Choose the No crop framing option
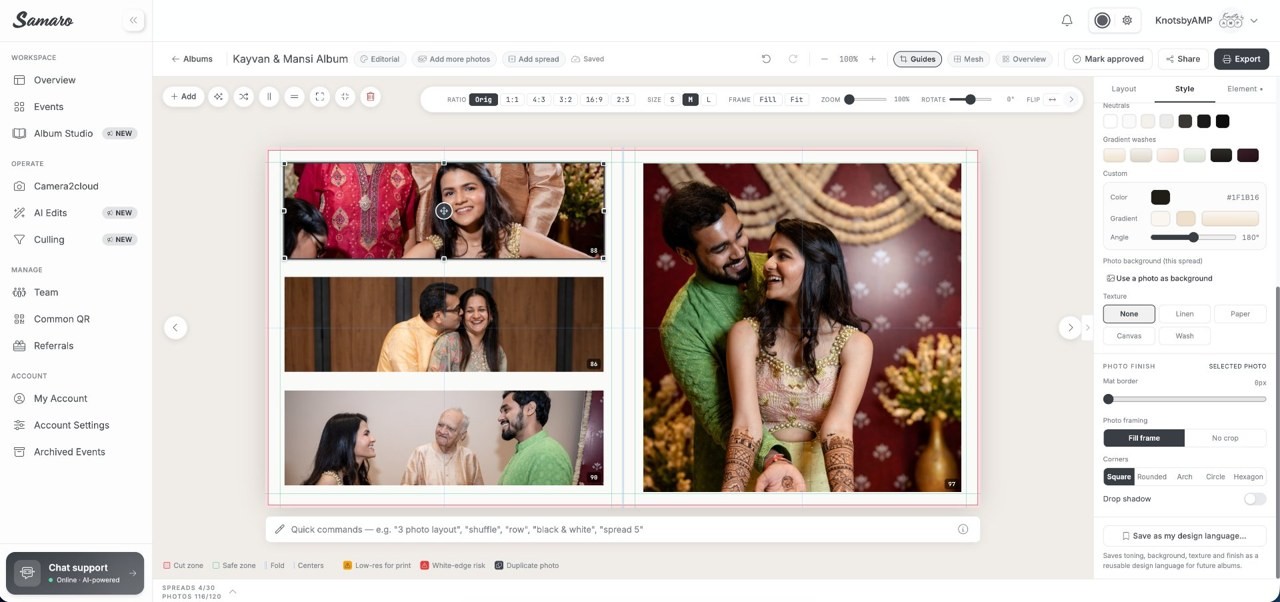Viewport: 1280px width, 602px height. coord(1225,438)
